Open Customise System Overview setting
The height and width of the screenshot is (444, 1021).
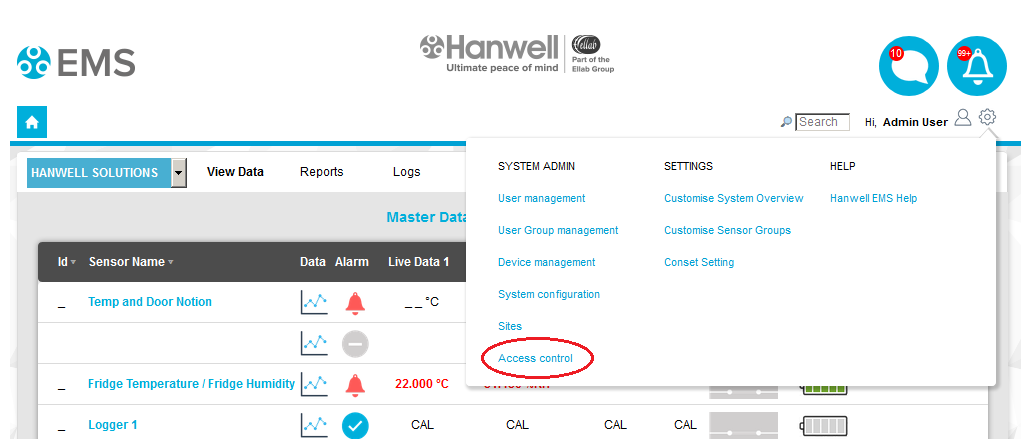(733, 198)
